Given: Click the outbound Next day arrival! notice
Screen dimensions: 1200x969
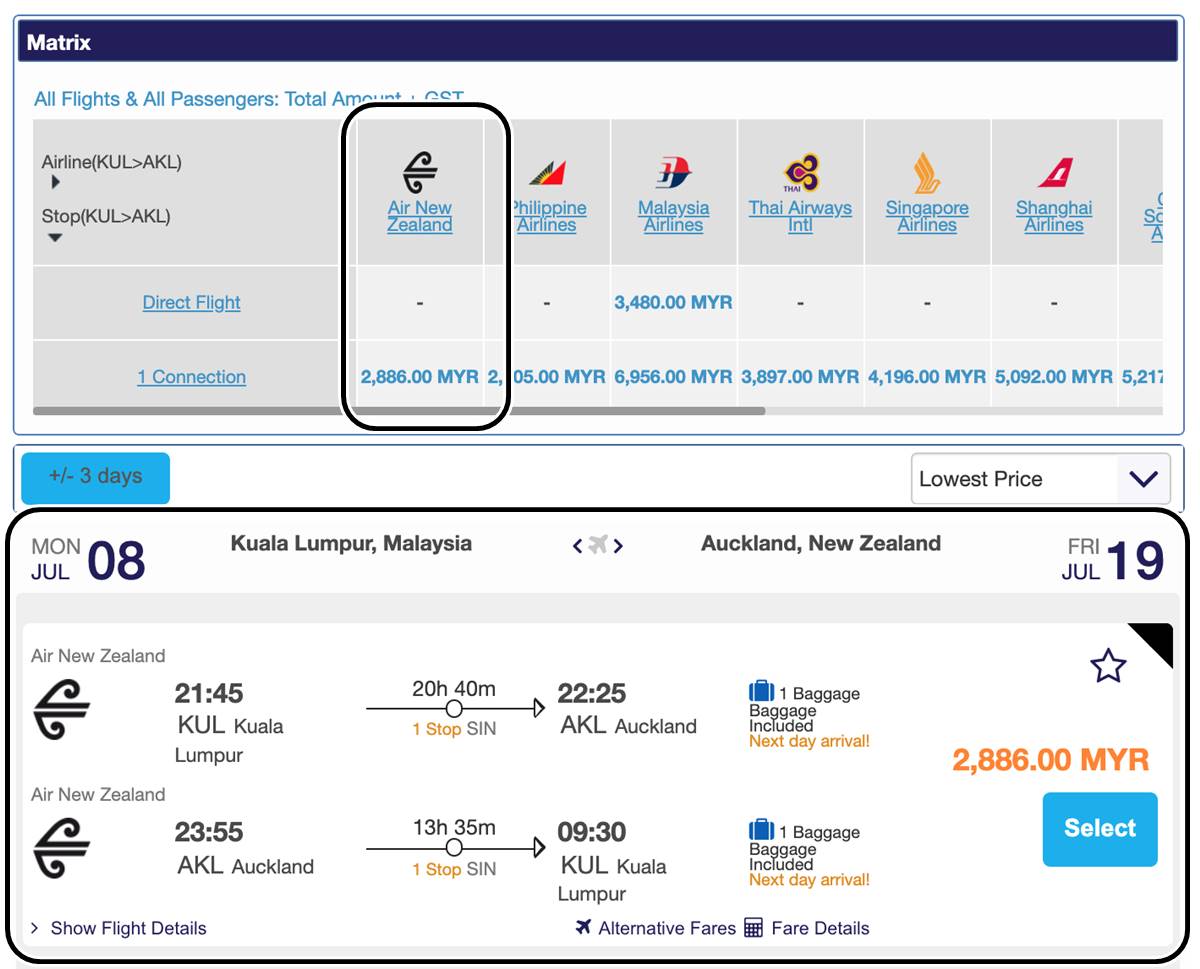Looking at the screenshot, I should click(809, 741).
